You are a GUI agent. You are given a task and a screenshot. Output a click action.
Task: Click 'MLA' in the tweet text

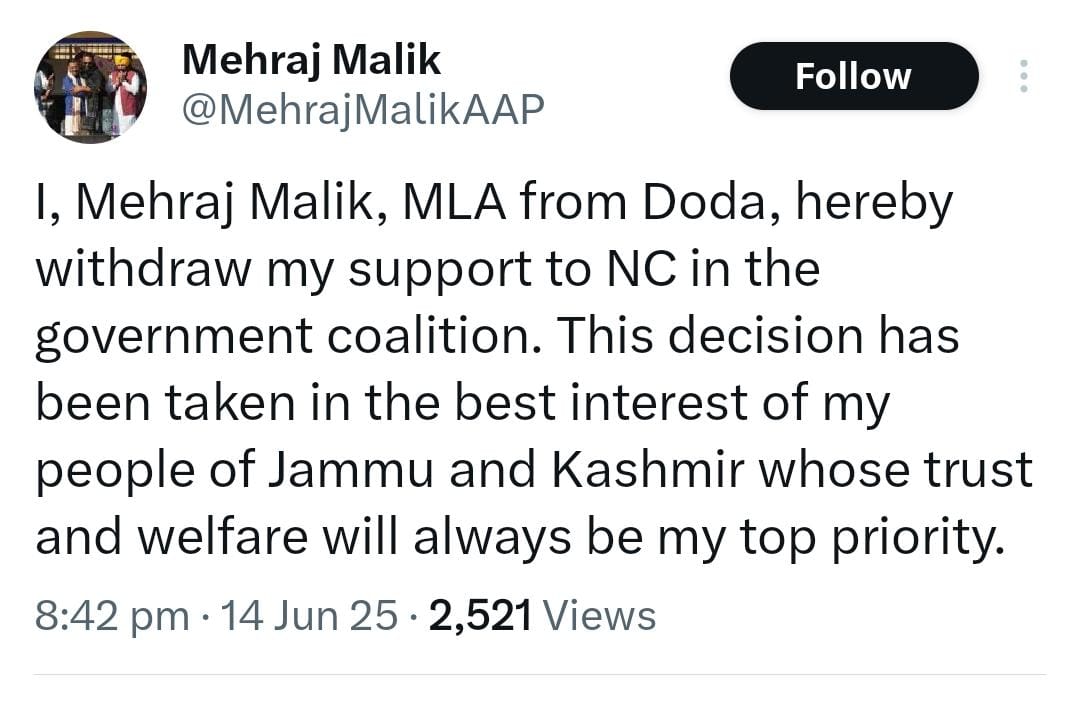[454, 203]
